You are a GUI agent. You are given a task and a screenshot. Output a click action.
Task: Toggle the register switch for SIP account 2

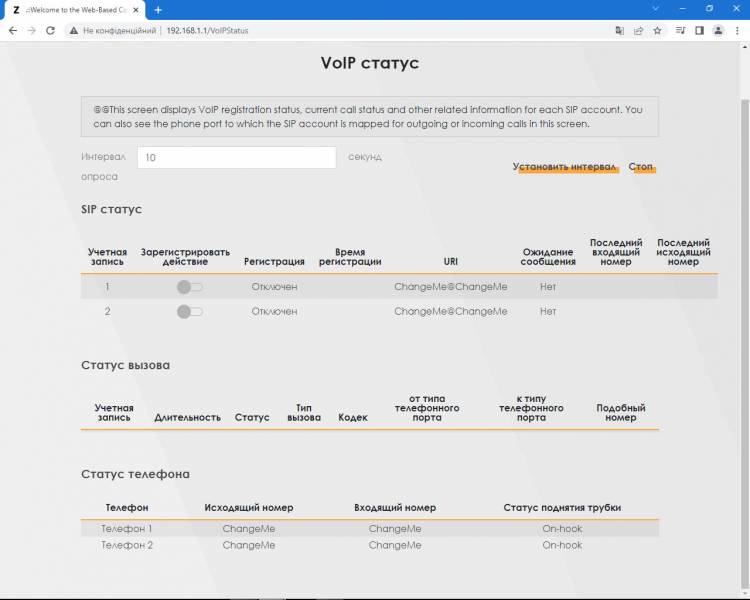190,311
